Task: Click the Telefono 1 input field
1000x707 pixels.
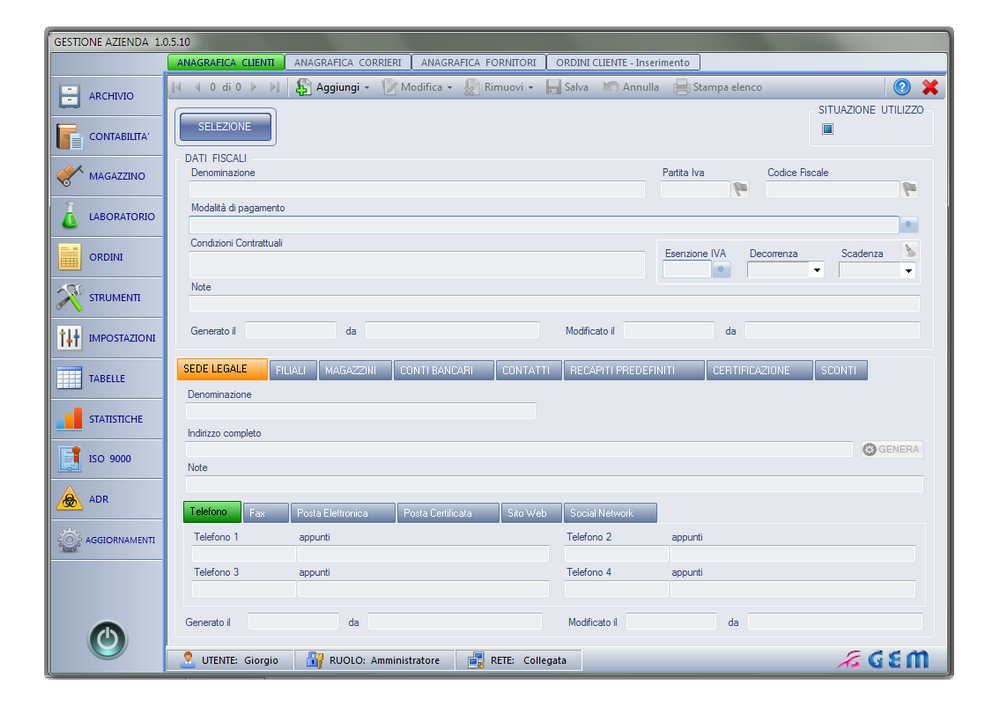Action: [243, 554]
